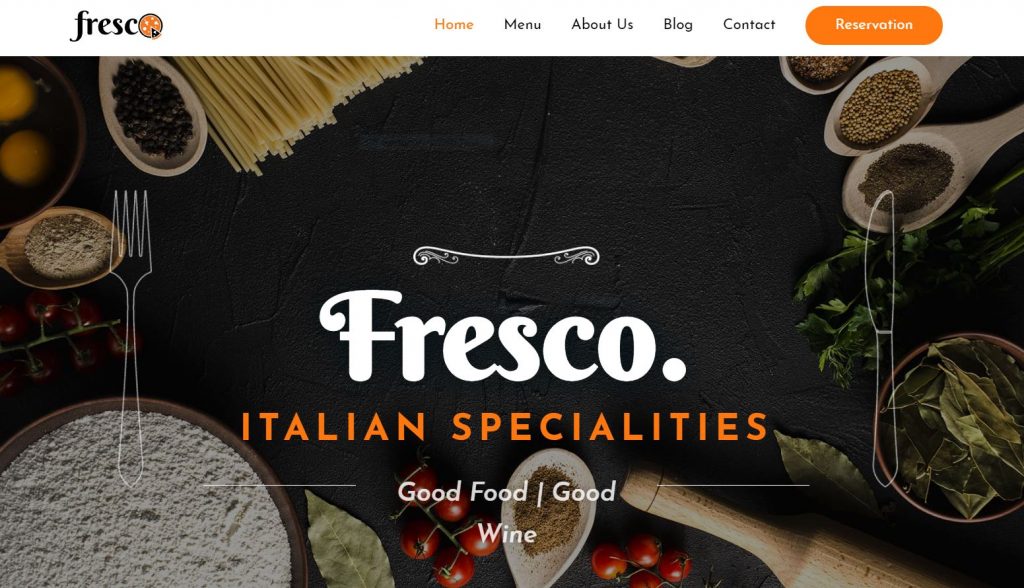Click the white knife outline illustration
Screen dimensions: 1024x588
tap(882, 338)
